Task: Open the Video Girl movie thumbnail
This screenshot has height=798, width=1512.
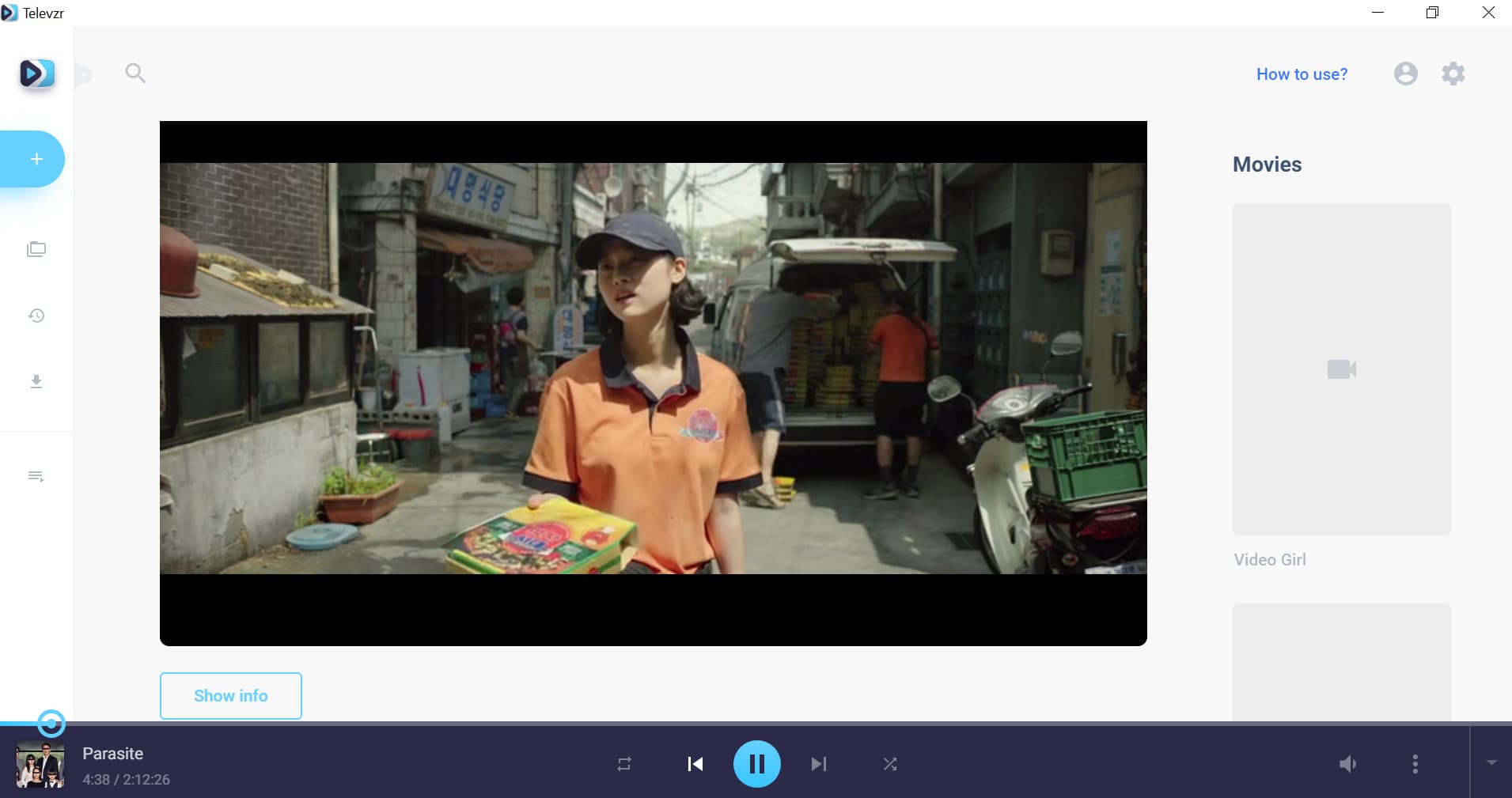Action: 1342,369
